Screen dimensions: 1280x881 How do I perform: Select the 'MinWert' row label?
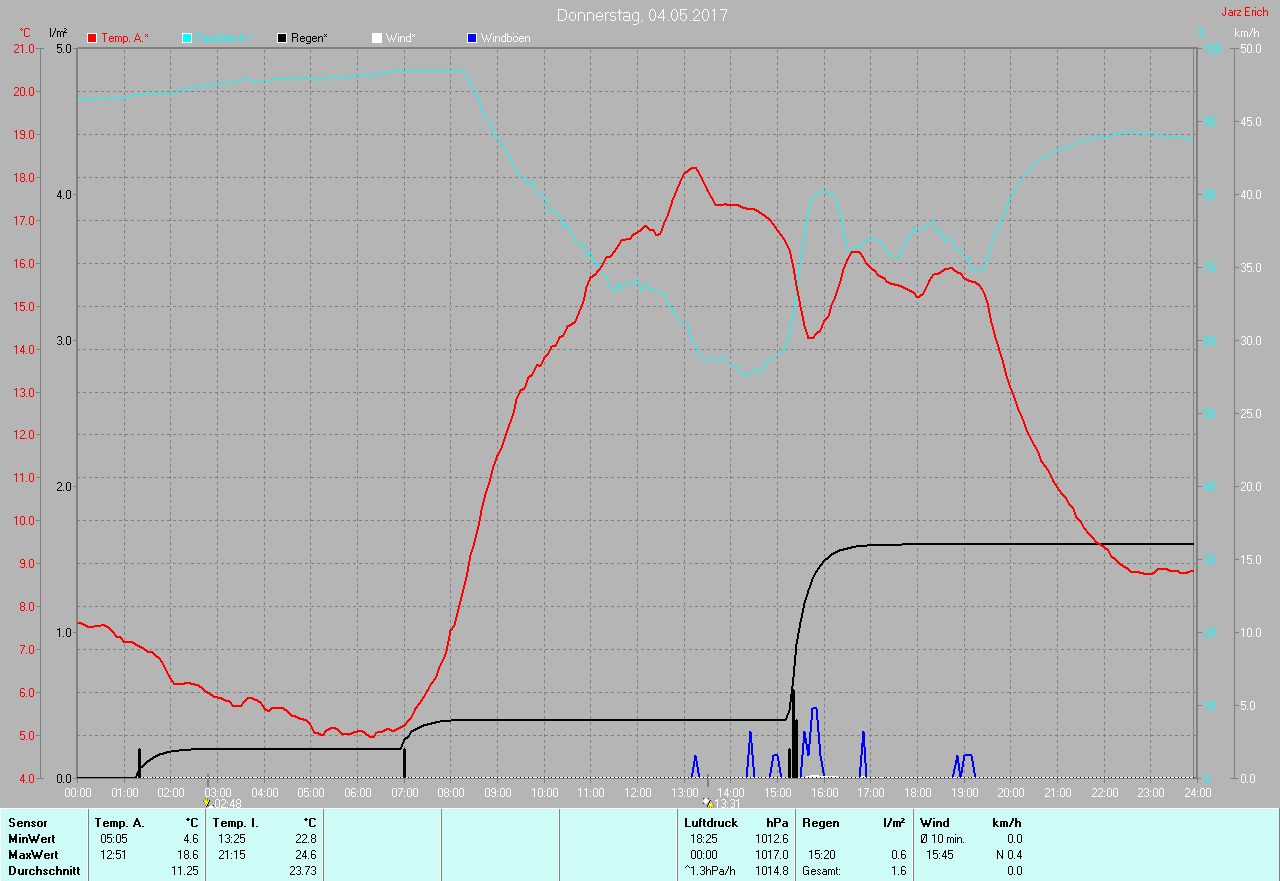pos(32,839)
